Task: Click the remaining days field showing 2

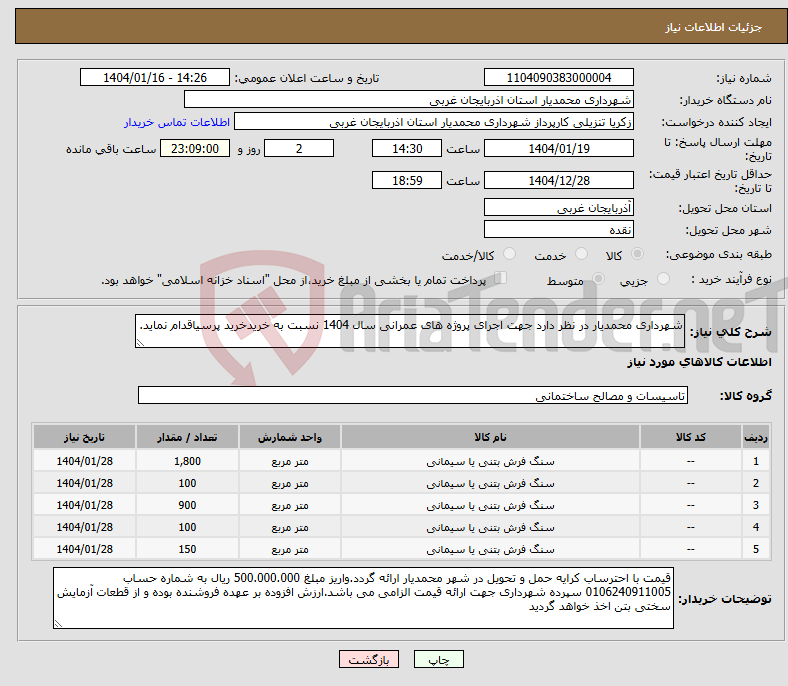Action: tap(299, 149)
